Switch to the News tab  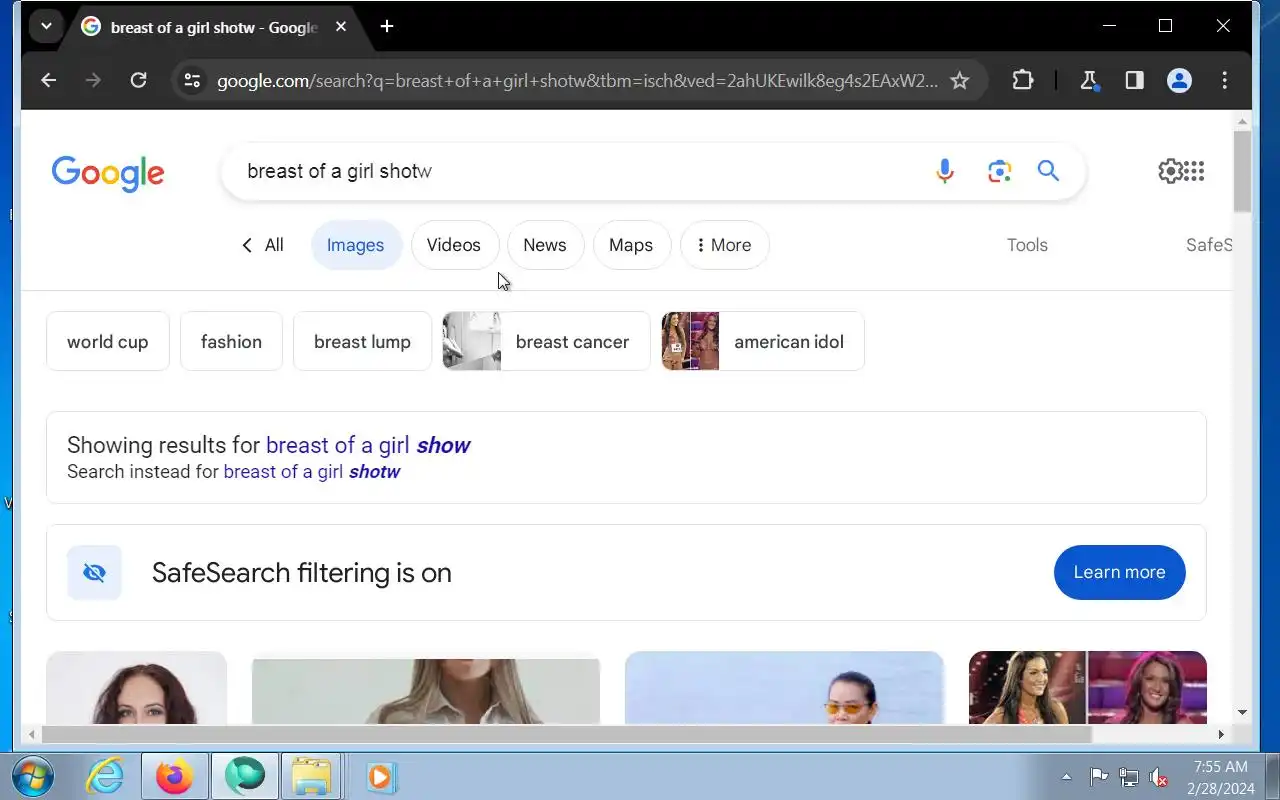click(x=545, y=245)
